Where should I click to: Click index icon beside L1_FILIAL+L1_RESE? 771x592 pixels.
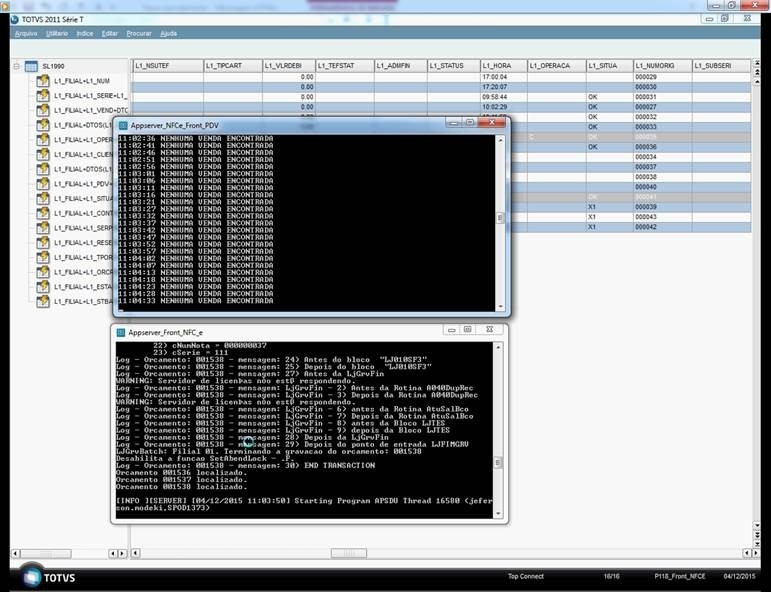click(43, 243)
